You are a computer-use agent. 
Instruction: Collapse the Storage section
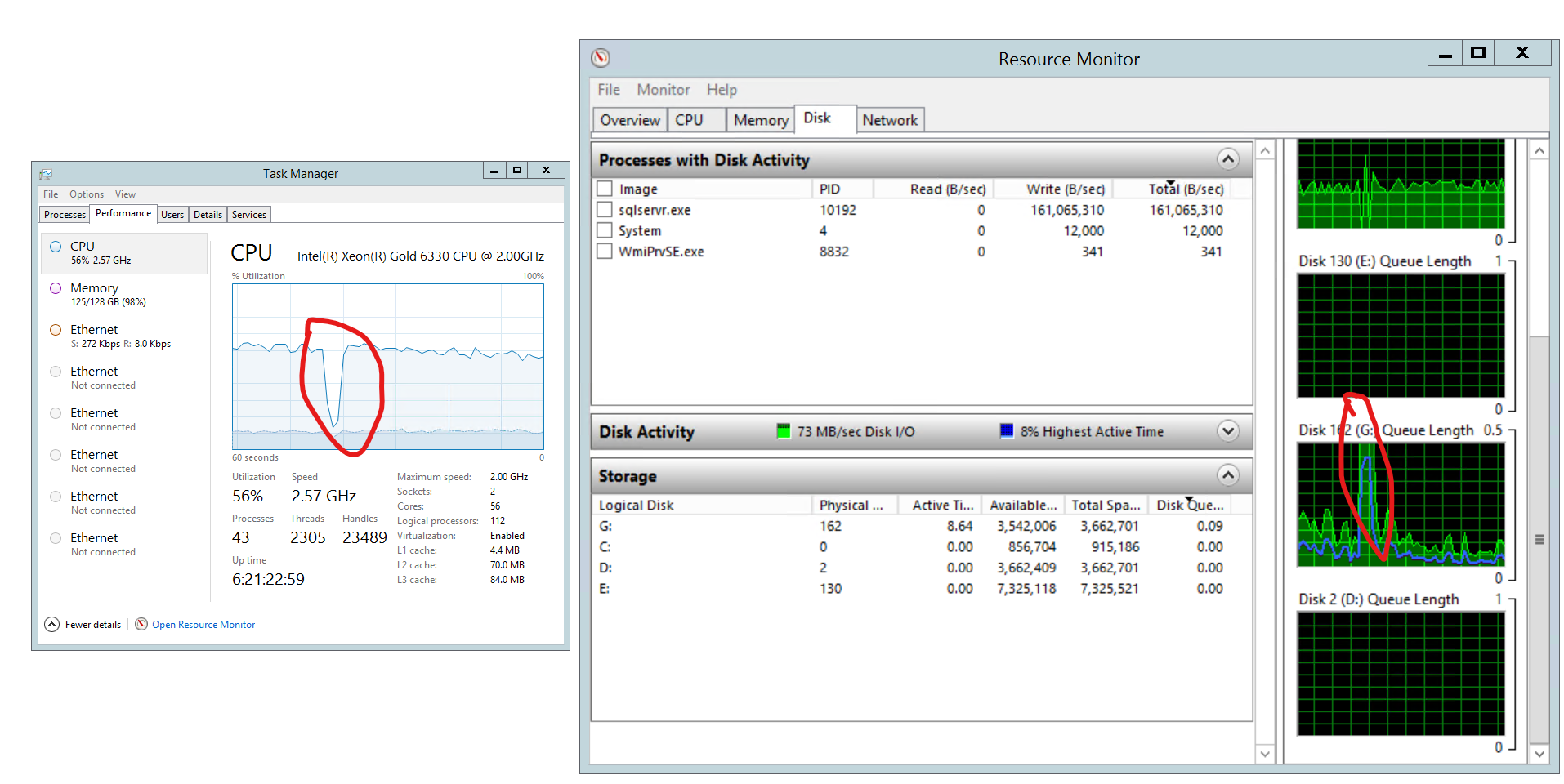tap(1227, 475)
